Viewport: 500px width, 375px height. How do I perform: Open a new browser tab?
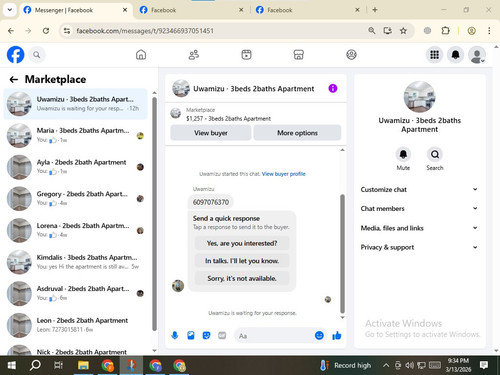pos(375,10)
